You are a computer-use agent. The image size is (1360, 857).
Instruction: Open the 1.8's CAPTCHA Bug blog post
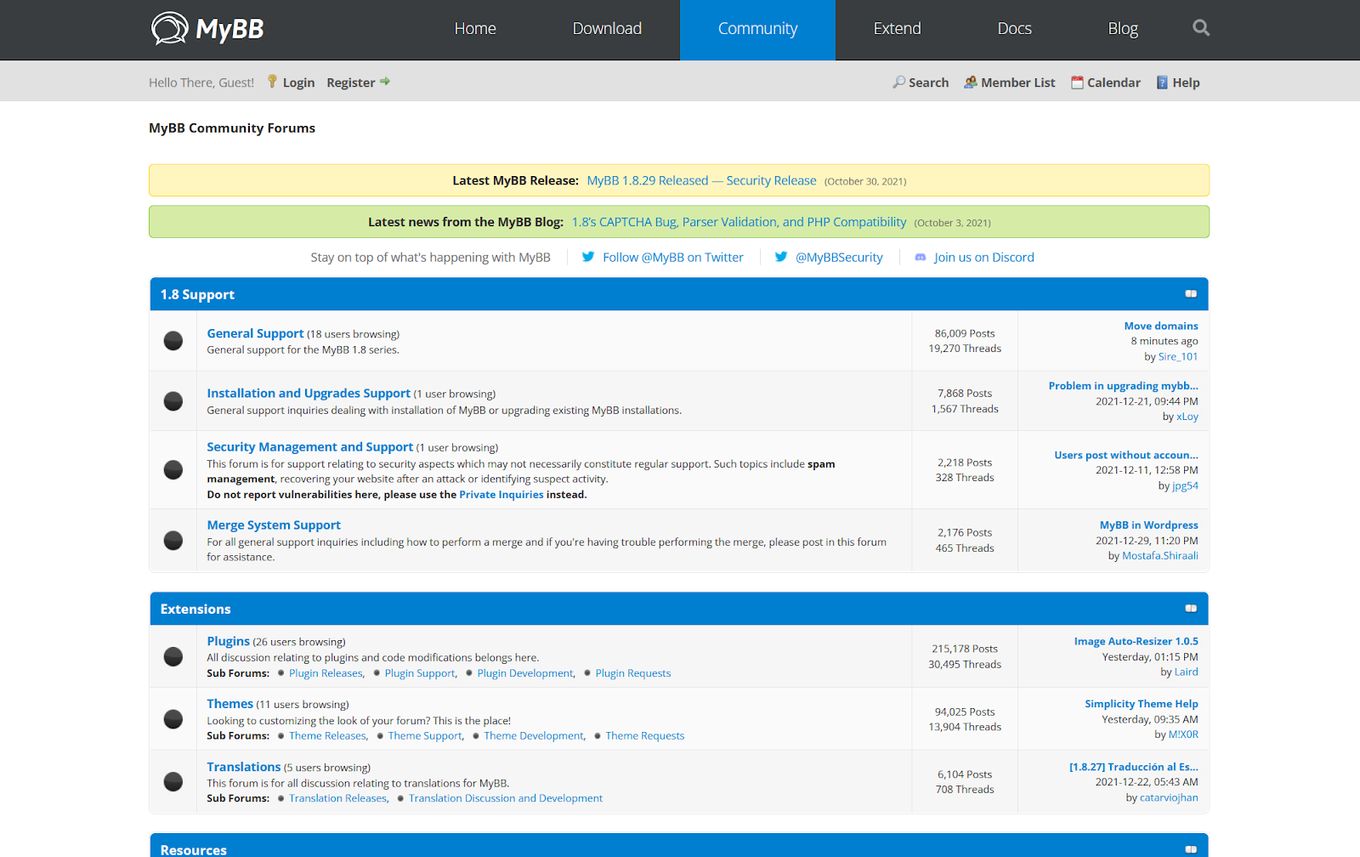[739, 222]
